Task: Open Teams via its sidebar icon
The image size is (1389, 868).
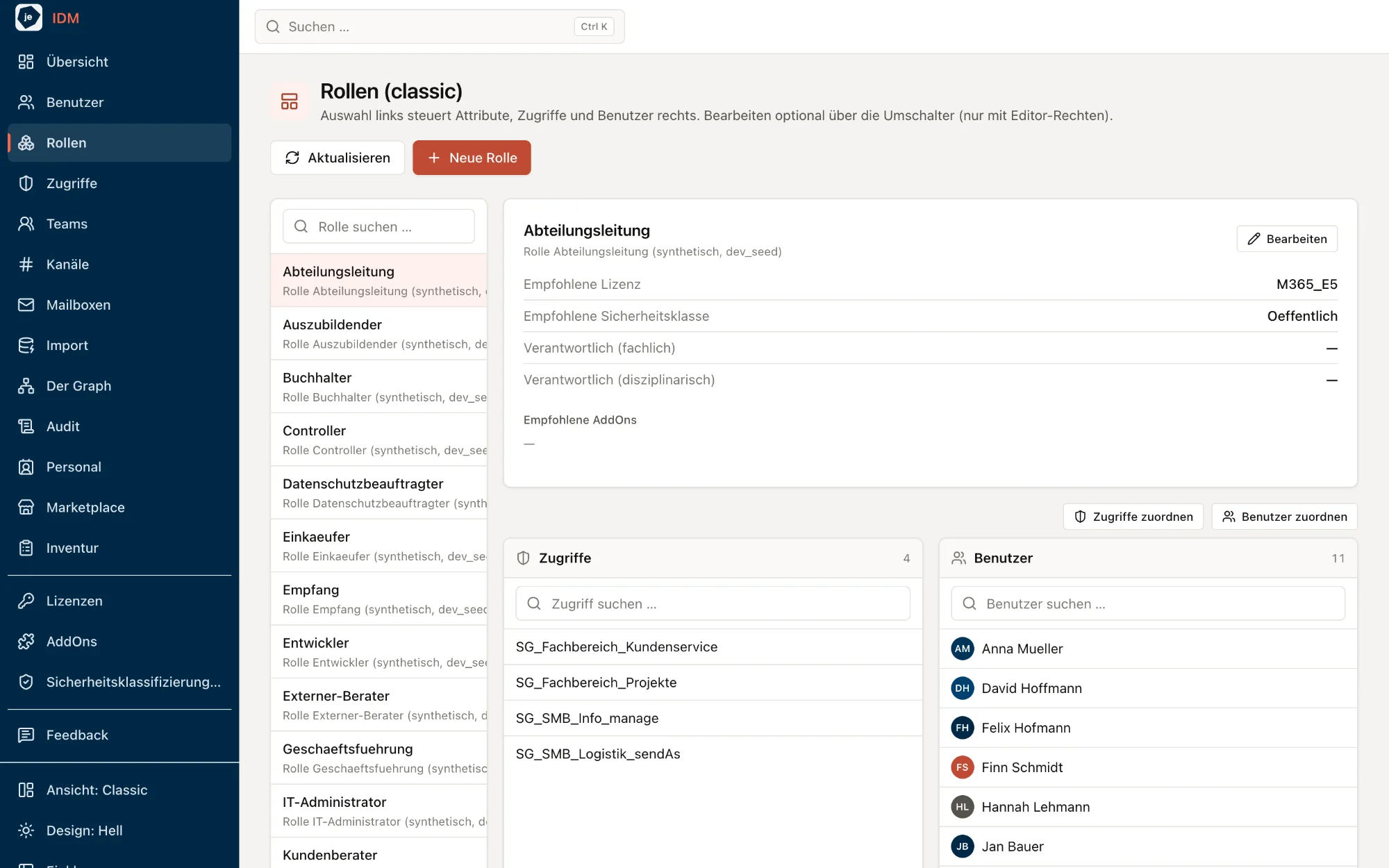Action: (x=26, y=224)
